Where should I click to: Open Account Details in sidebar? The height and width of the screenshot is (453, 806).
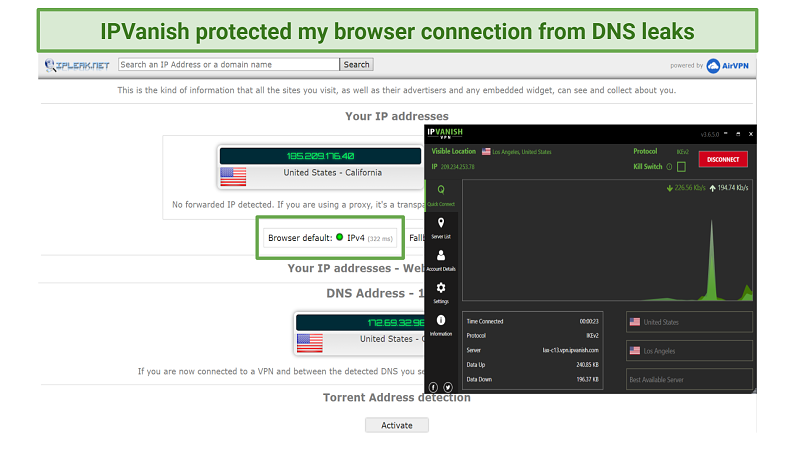tap(441, 260)
